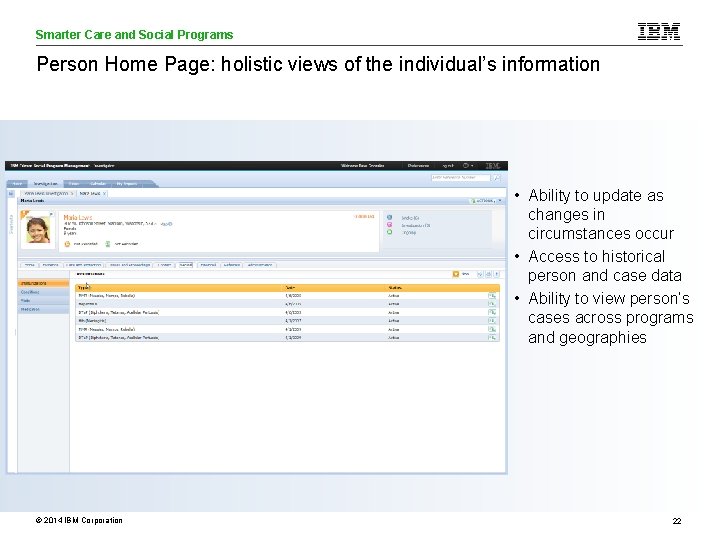This screenshot has width=720, height=540.
Task: Expand the arrow next to the header help icon
Action: (472, 166)
